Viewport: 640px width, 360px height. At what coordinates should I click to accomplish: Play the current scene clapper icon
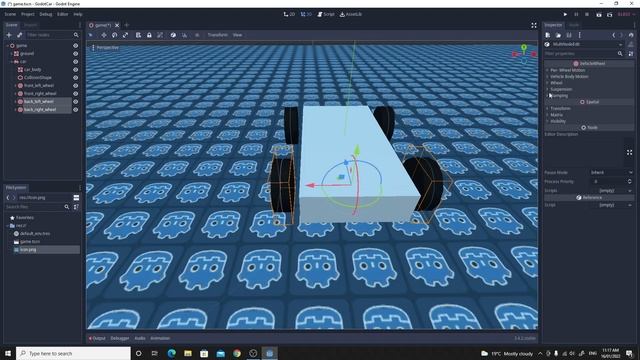pyautogui.click(x=599, y=14)
